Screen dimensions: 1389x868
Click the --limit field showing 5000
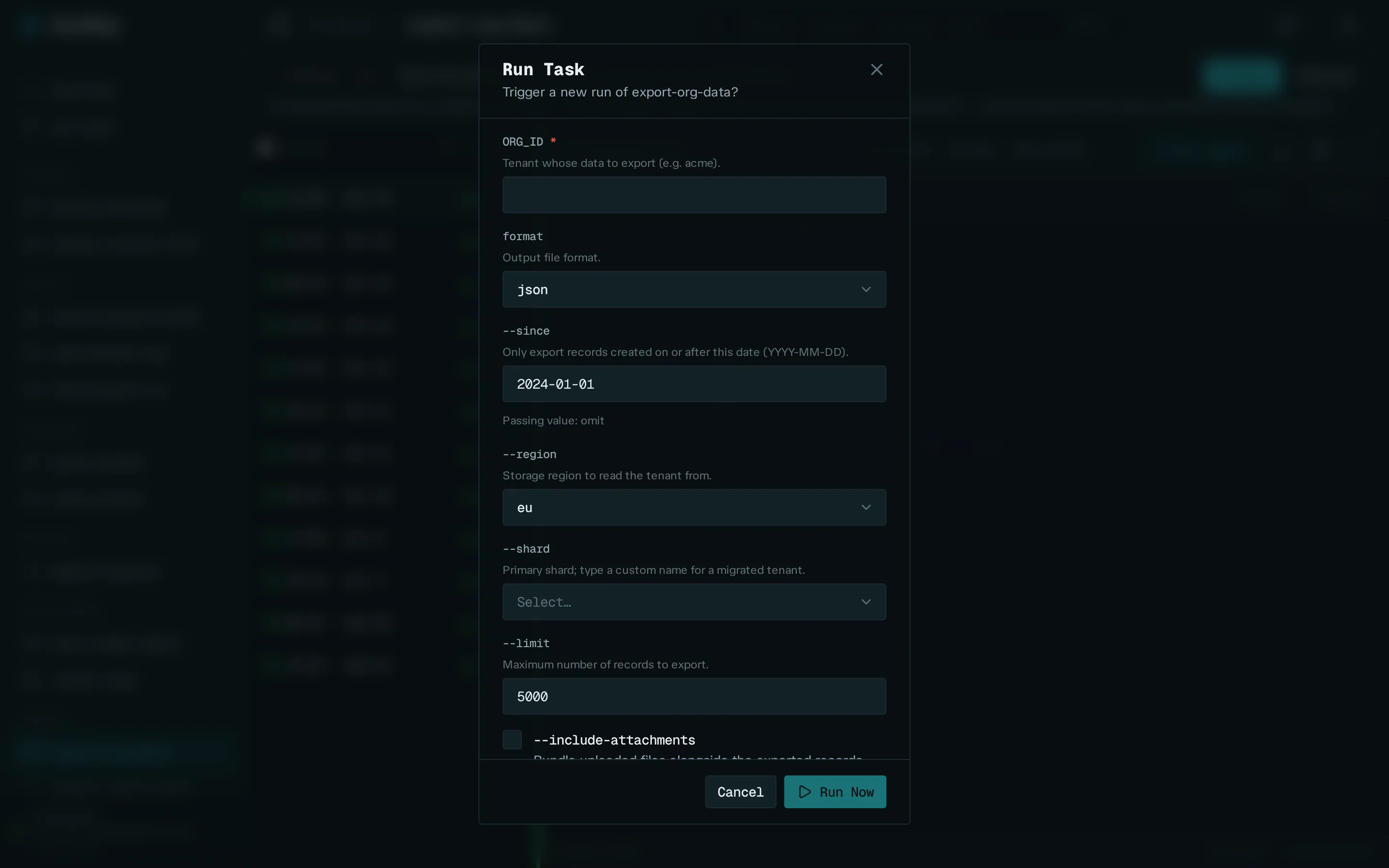tap(694, 696)
